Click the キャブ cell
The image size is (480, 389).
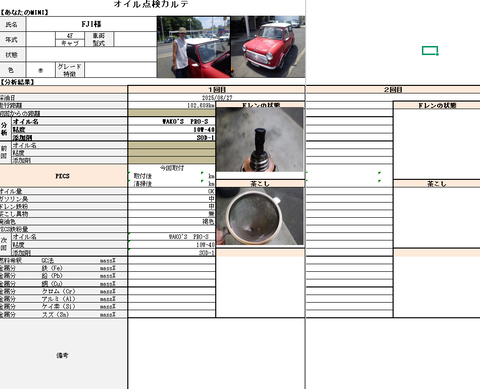tap(70, 43)
